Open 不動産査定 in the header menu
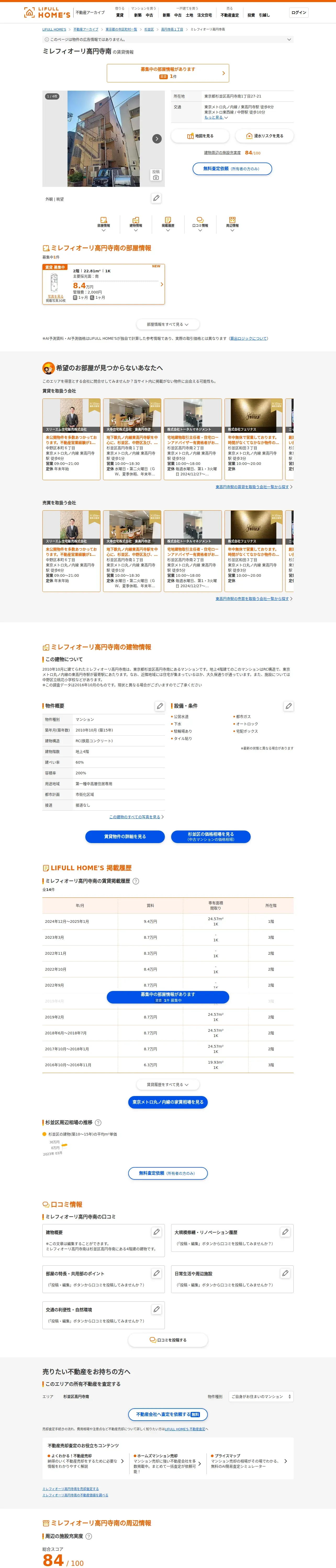 [230, 15]
